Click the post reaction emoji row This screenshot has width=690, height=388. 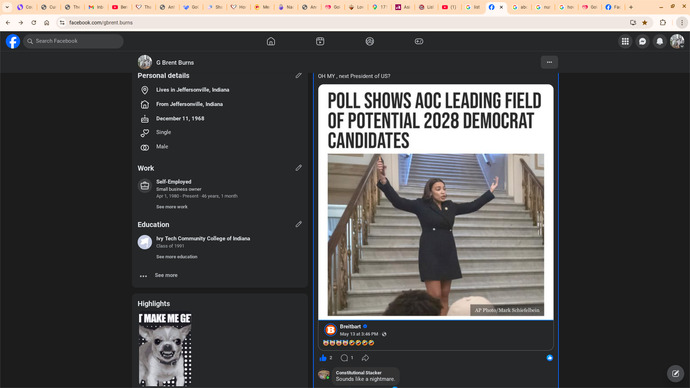pyautogui.click(x=349, y=343)
